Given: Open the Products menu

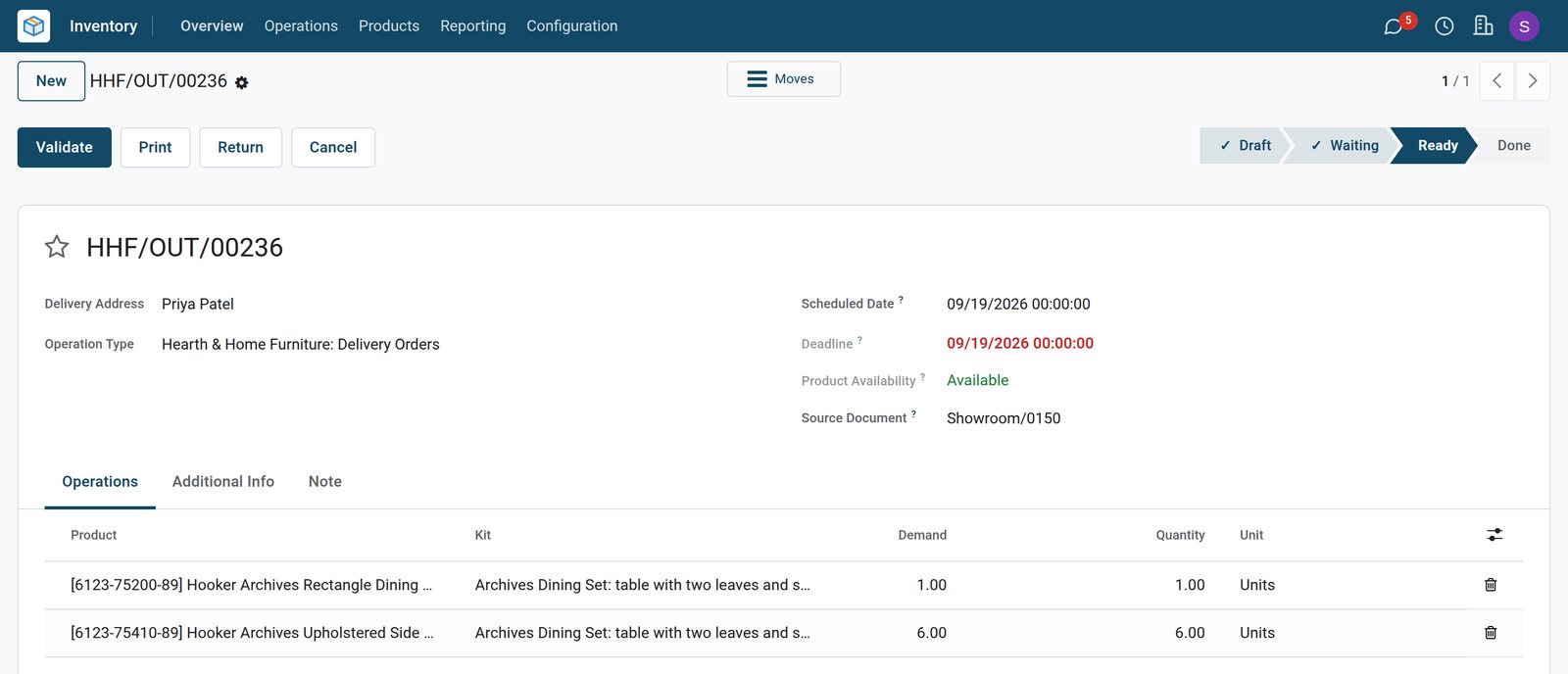Looking at the screenshot, I should coord(389,25).
